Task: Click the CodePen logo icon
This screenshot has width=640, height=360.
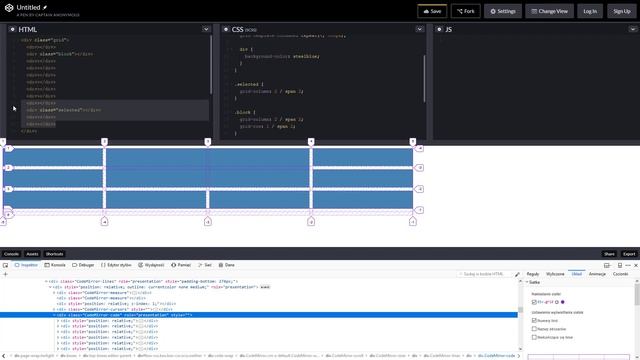Action: point(9,8)
